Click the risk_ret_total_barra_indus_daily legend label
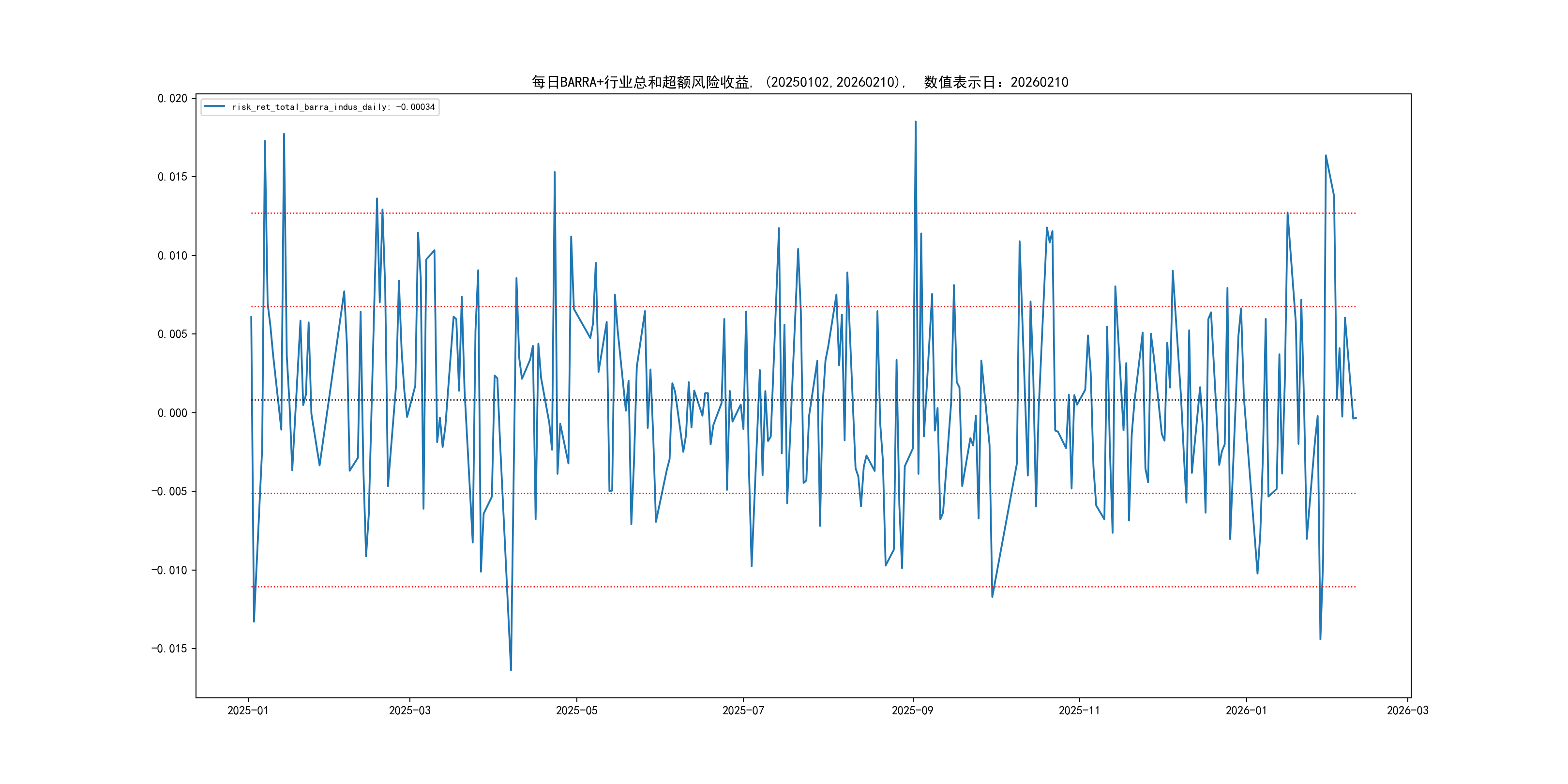This screenshot has height=784, width=1568. (333, 107)
